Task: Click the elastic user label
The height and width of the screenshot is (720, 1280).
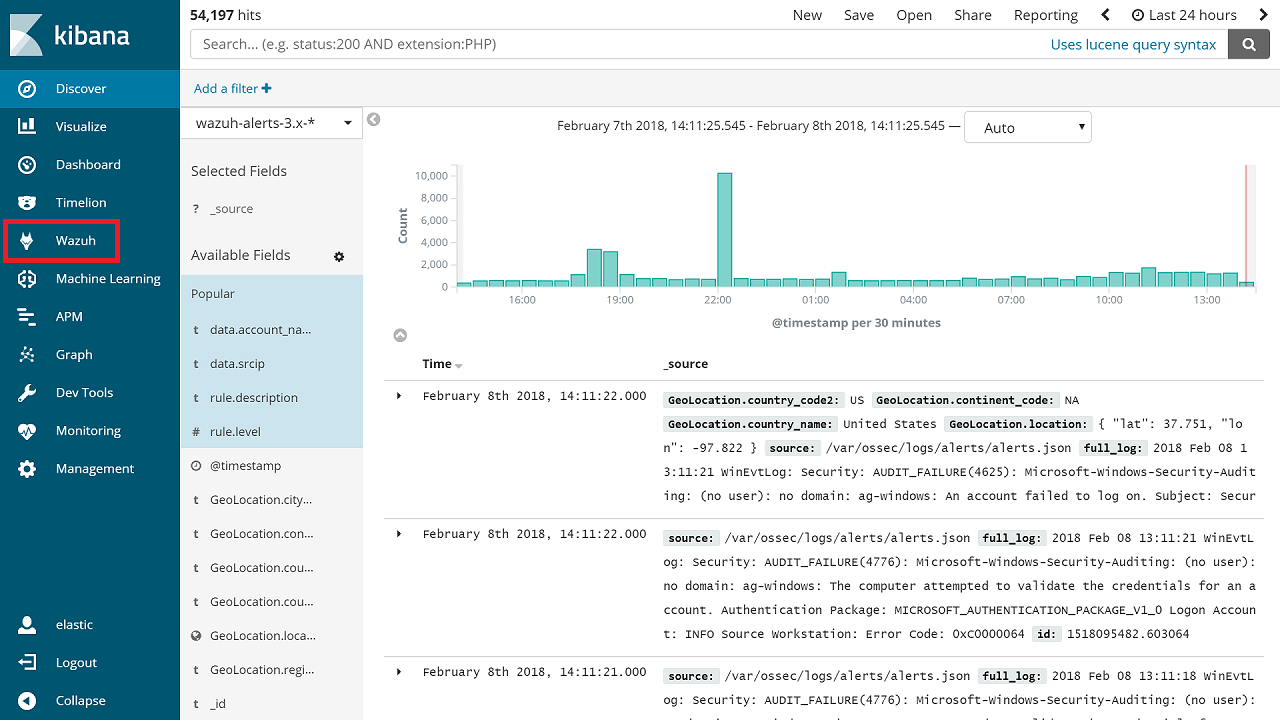Action: coord(74,625)
